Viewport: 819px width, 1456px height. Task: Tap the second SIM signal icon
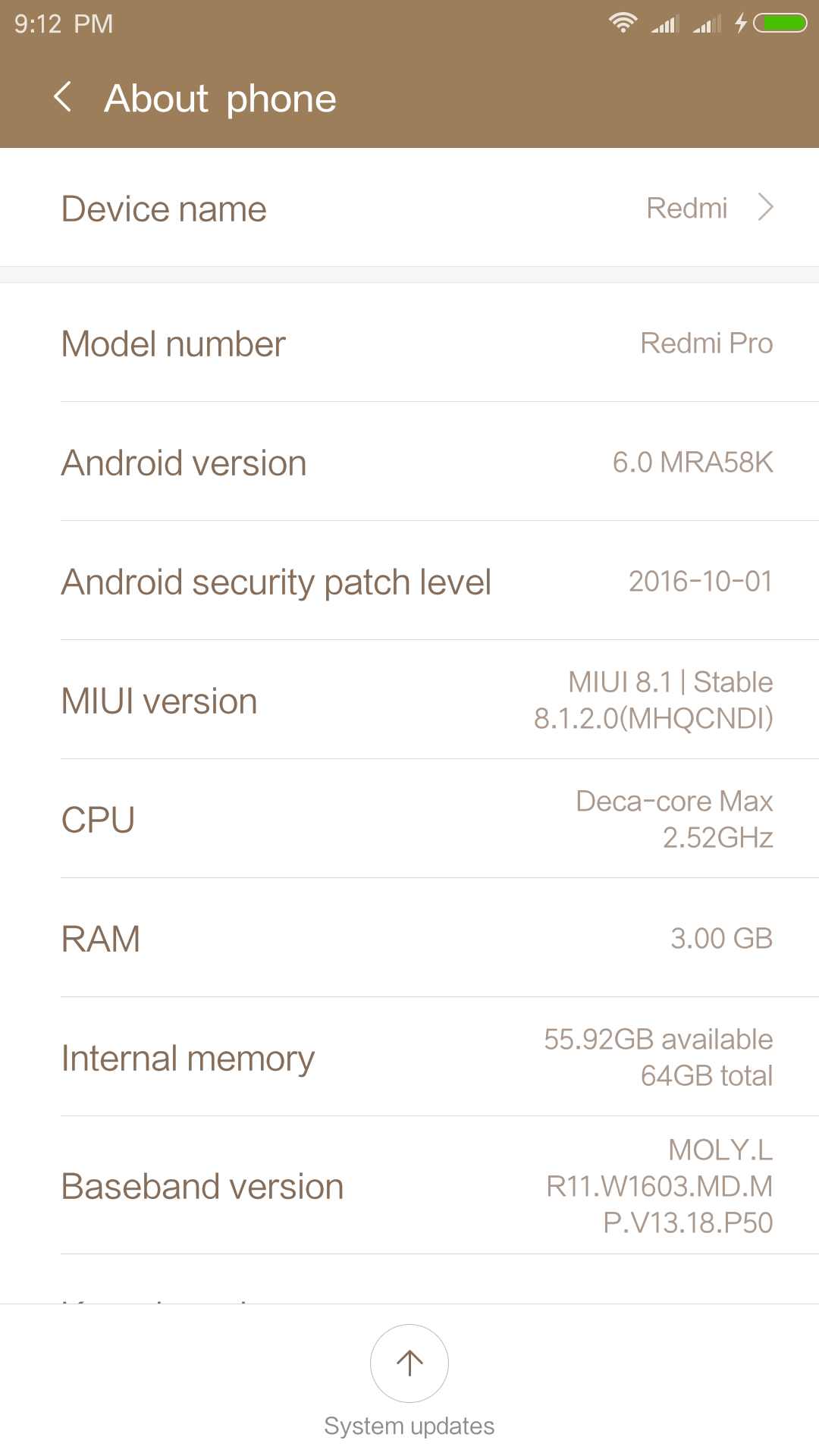(707, 24)
